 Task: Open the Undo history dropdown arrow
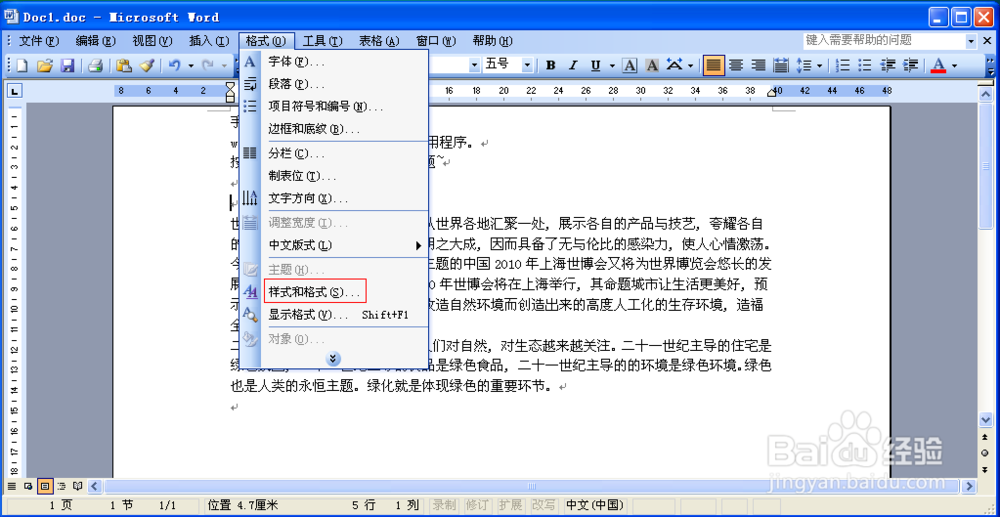click(191, 66)
